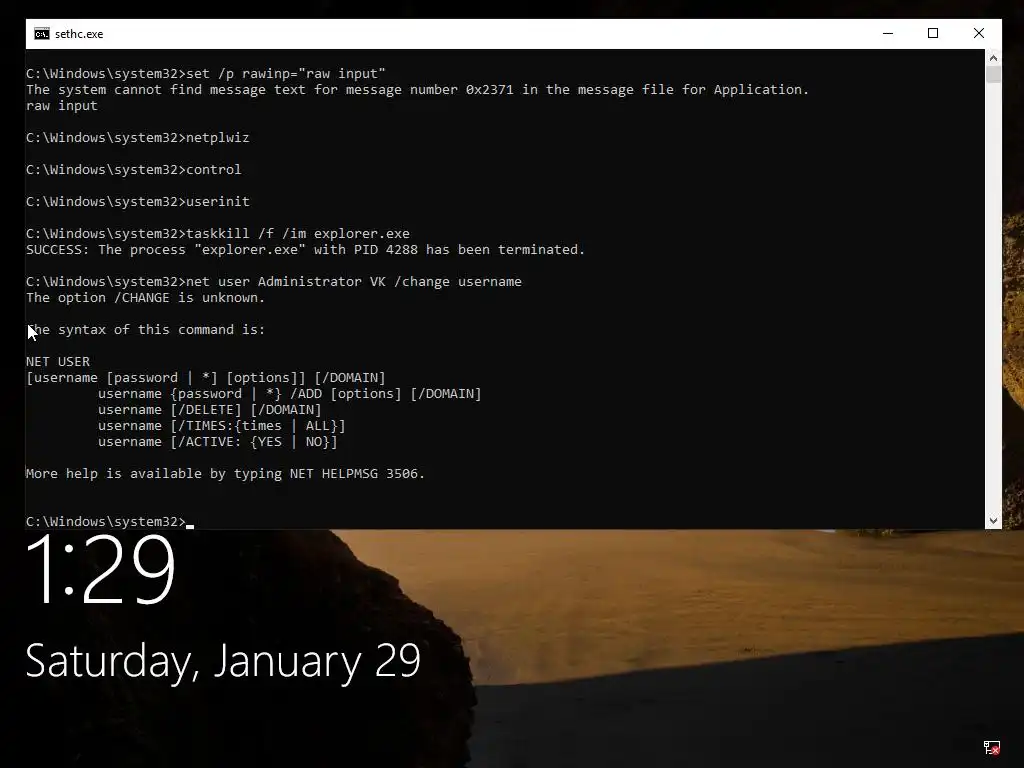The image size is (1024, 768).
Task: Minimize the sethc.exe window
Action: [x=888, y=33]
